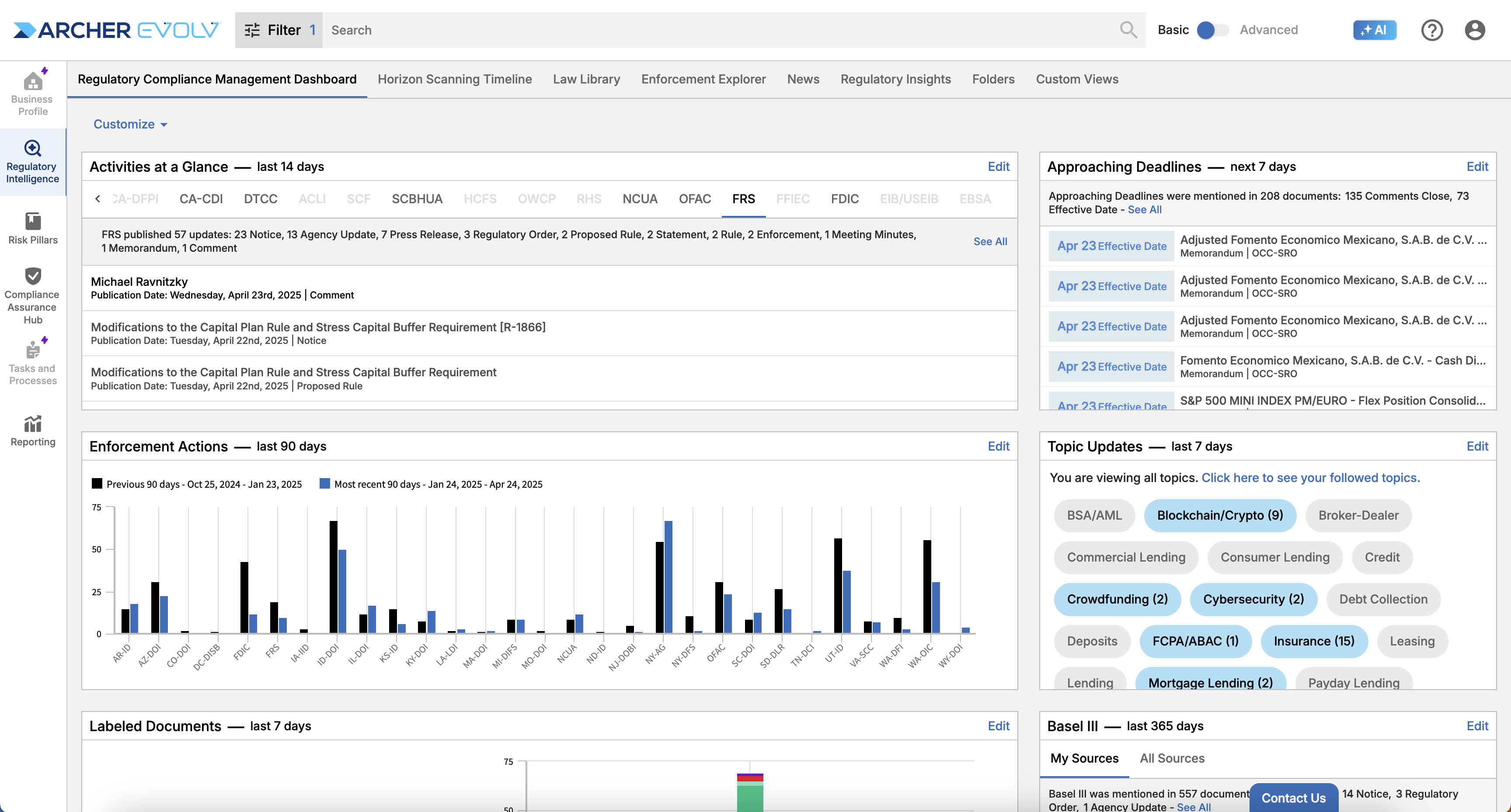The height and width of the screenshot is (812, 1511).
Task: Open the Folders tab
Action: point(992,79)
